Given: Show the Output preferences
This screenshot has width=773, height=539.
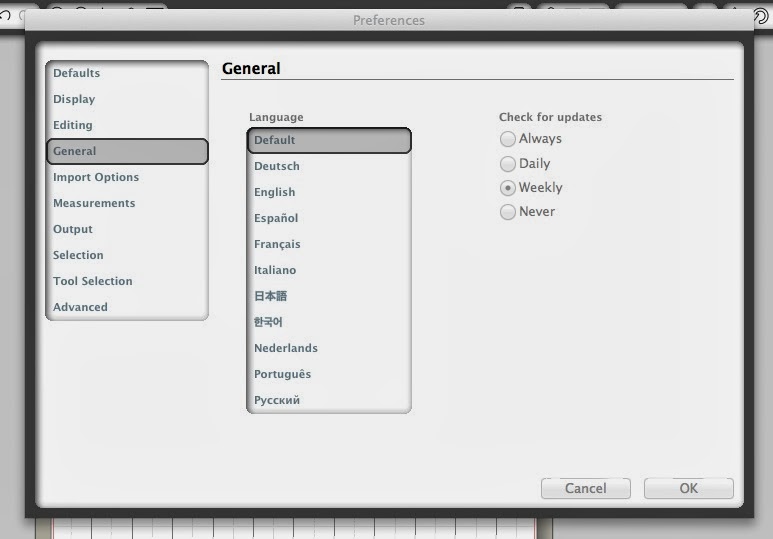Looking at the screenshot, I should [x=127, y=229].
